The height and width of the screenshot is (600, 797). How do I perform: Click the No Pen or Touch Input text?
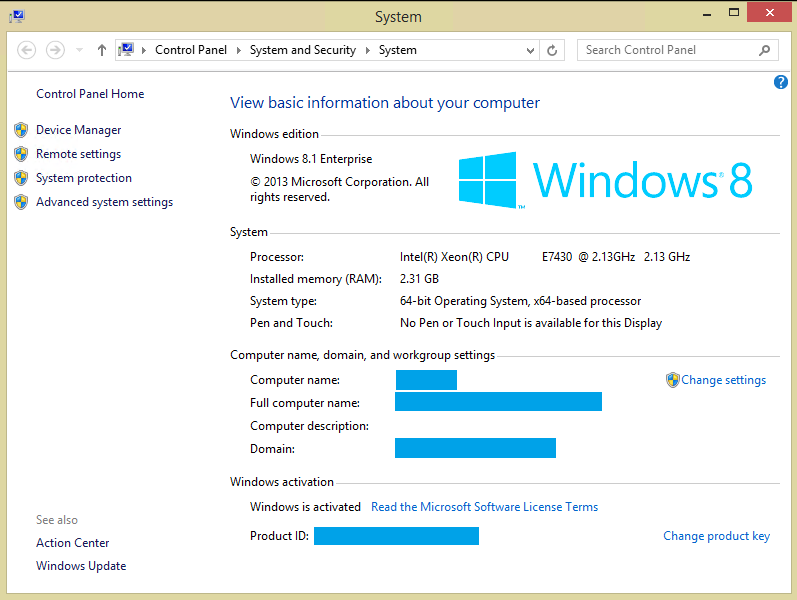tap(531, 323)
